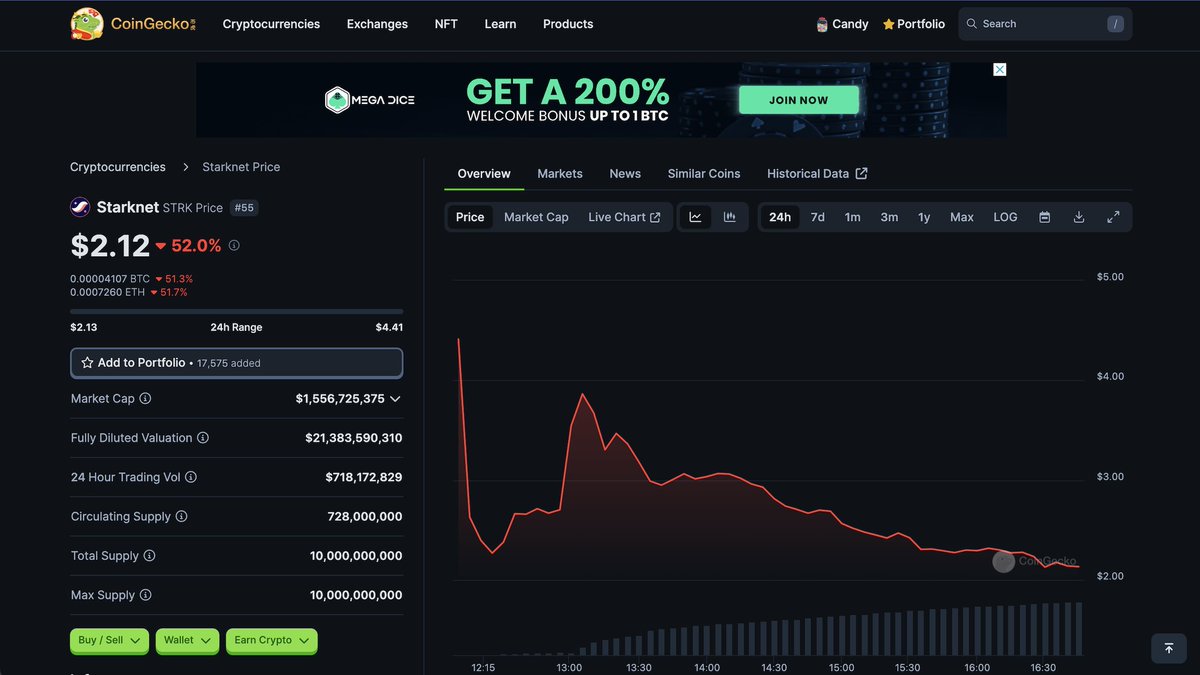
Task: Select the 1m time range
Action: (853, 217)
